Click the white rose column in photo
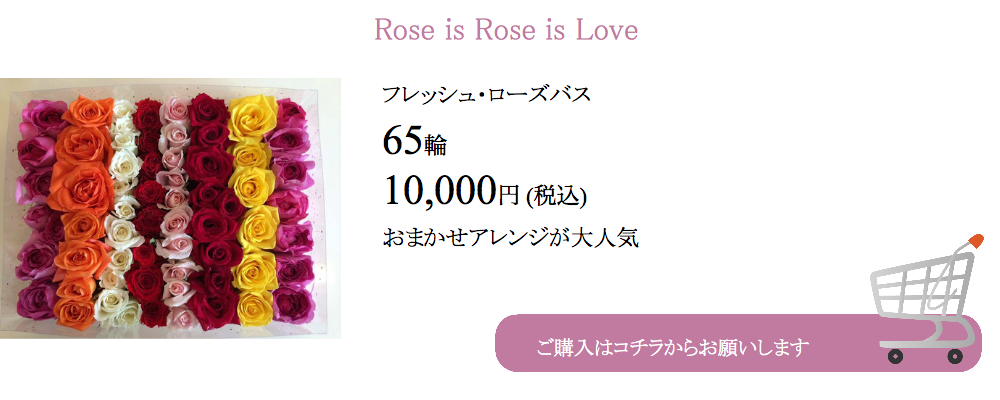Image resolution: width=1000 pixels, height=400 pixels. click(x=122, y=212)
